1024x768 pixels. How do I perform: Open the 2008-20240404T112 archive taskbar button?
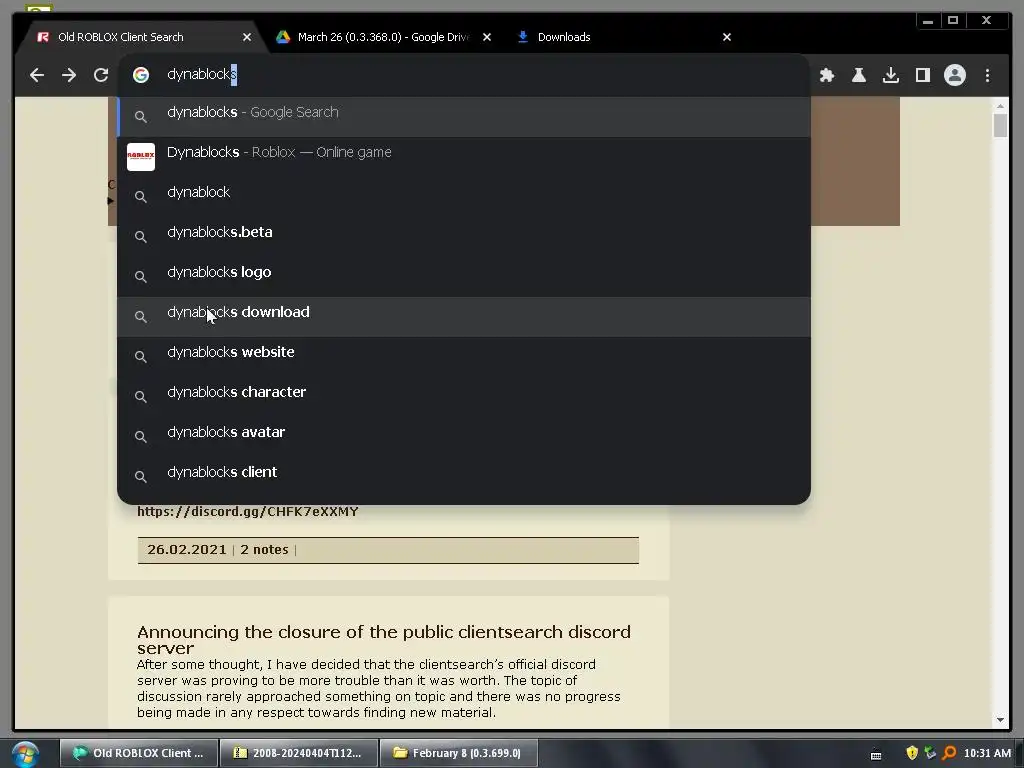(x=298, y=753)
